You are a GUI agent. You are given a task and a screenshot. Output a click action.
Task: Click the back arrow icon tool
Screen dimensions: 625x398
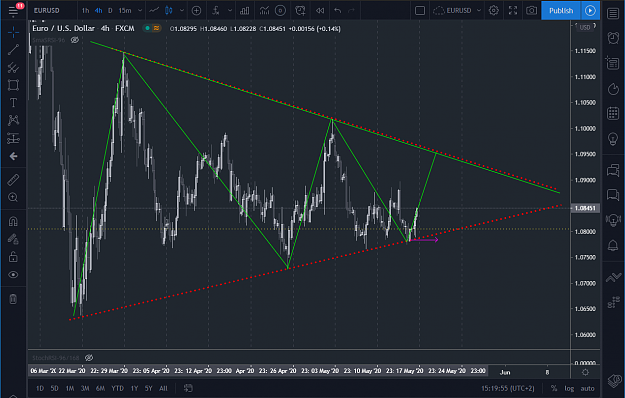[13, 156]
